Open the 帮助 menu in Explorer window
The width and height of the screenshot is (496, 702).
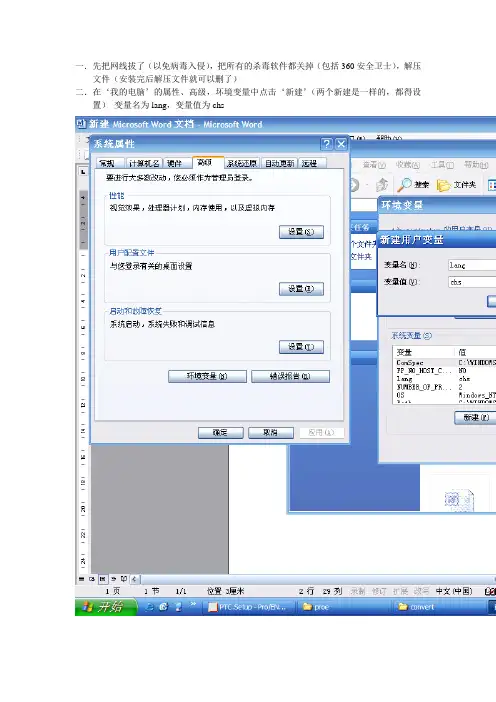pyautogui.click(x=476, y=165)
